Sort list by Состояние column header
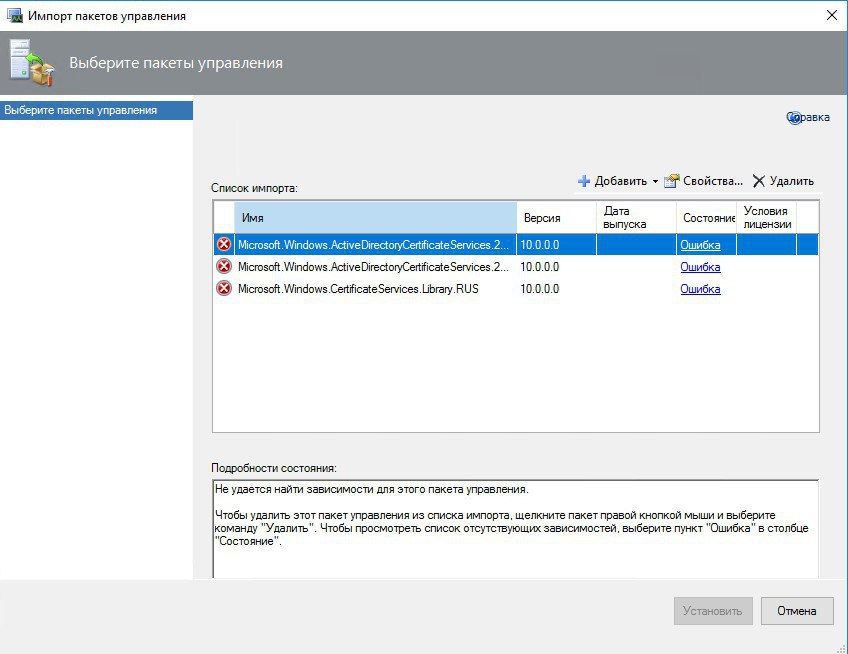Viewport: 848px width, 654px height. (x=706, y=217)
